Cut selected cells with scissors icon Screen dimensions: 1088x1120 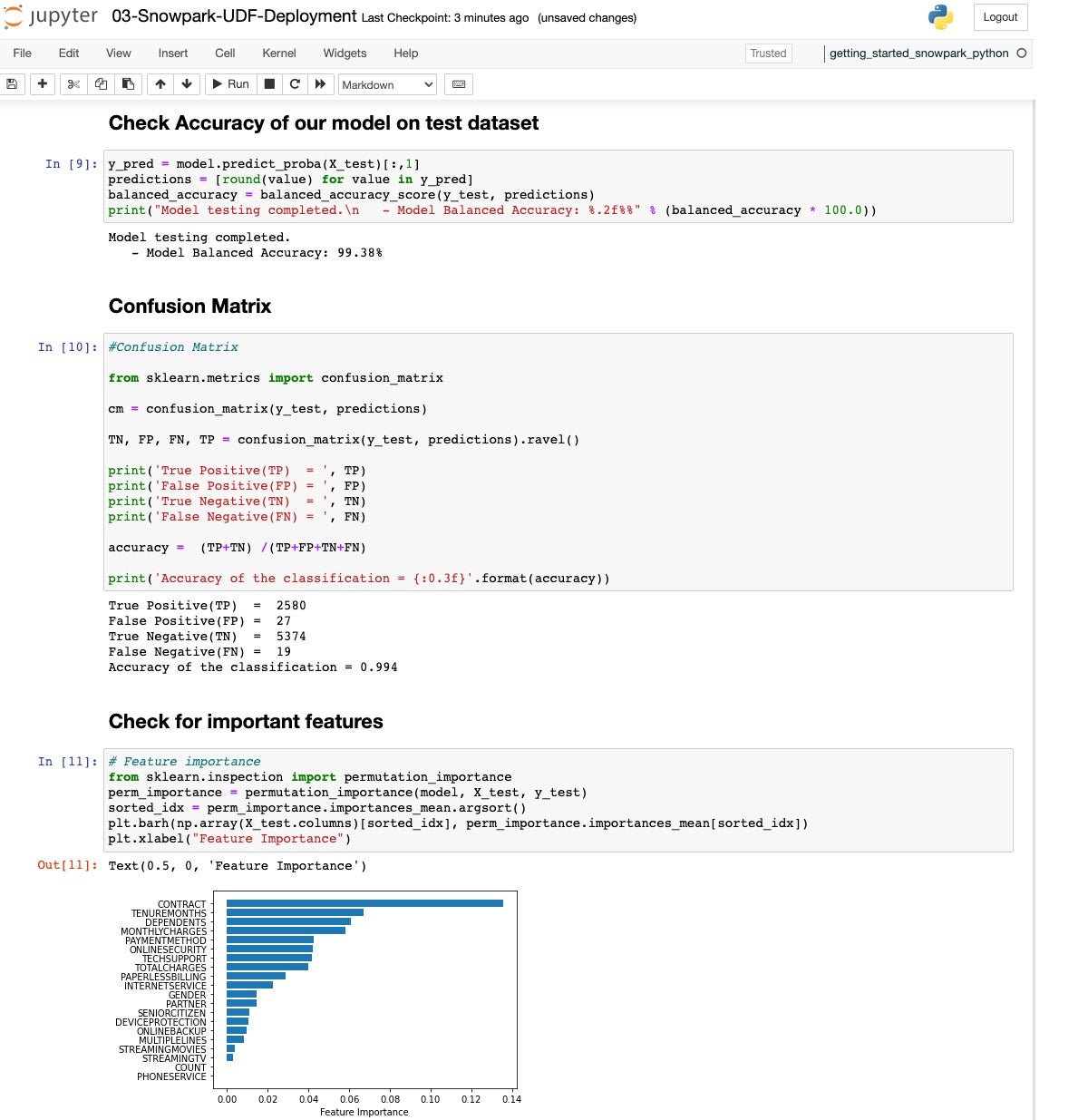pyautogui.click(x=73, y=84)
